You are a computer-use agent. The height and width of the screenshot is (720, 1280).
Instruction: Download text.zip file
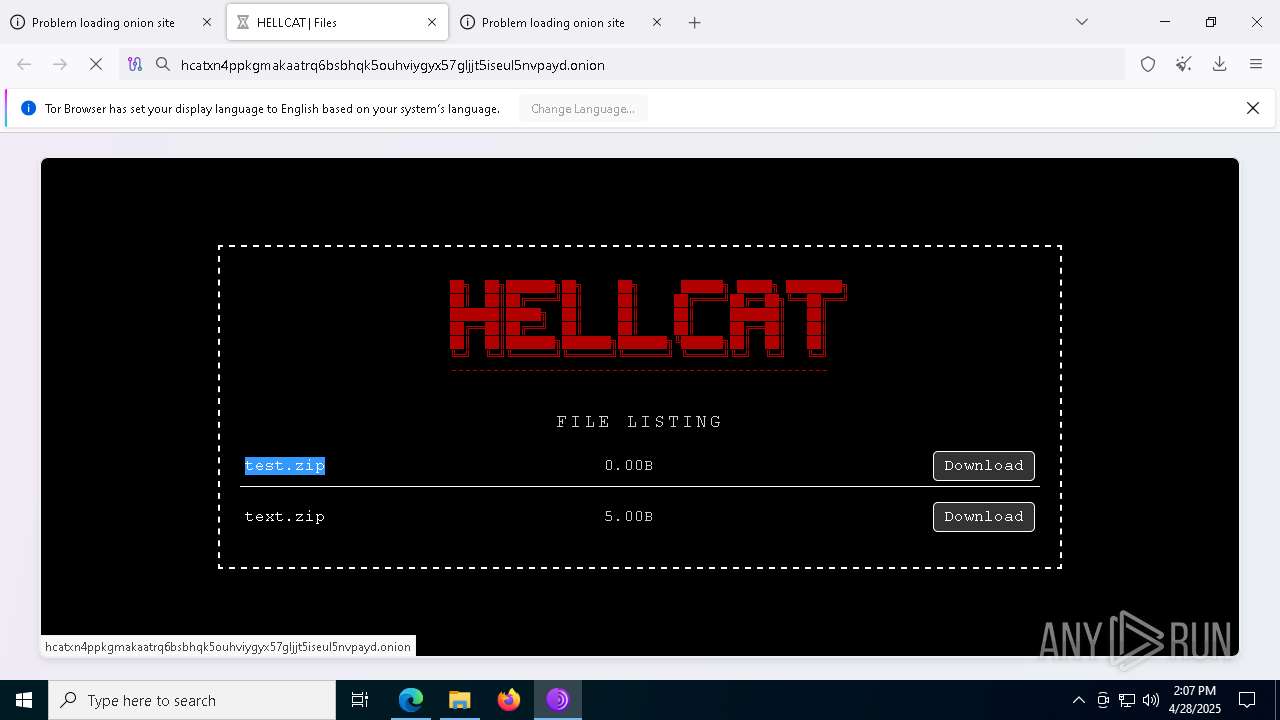(984, 517)
